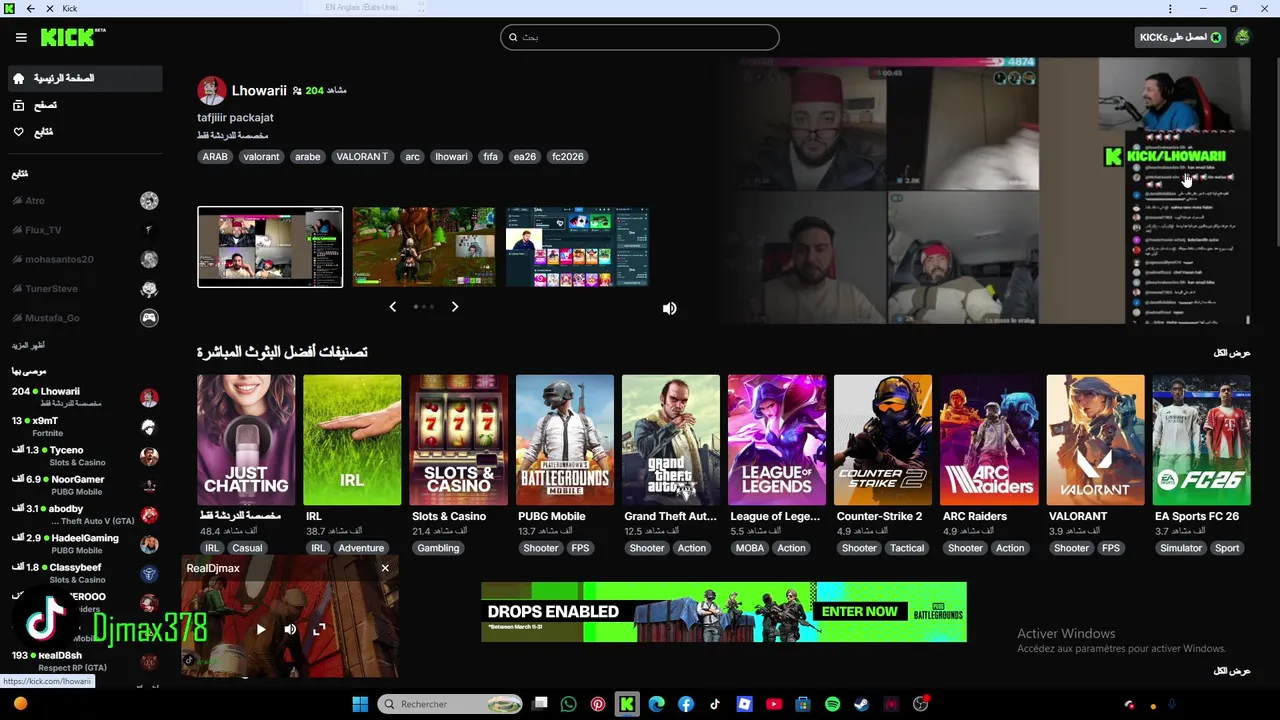This screenshot has height=720, width=1280.
Task: Select the lhowari tag
Action: [451, 157]
